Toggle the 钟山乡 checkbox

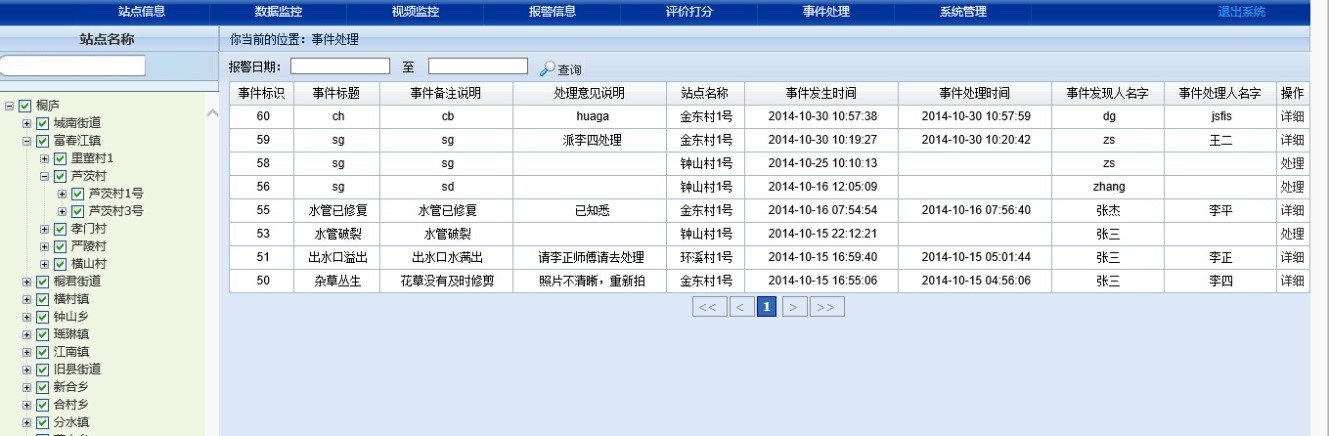tap(43, 316)
